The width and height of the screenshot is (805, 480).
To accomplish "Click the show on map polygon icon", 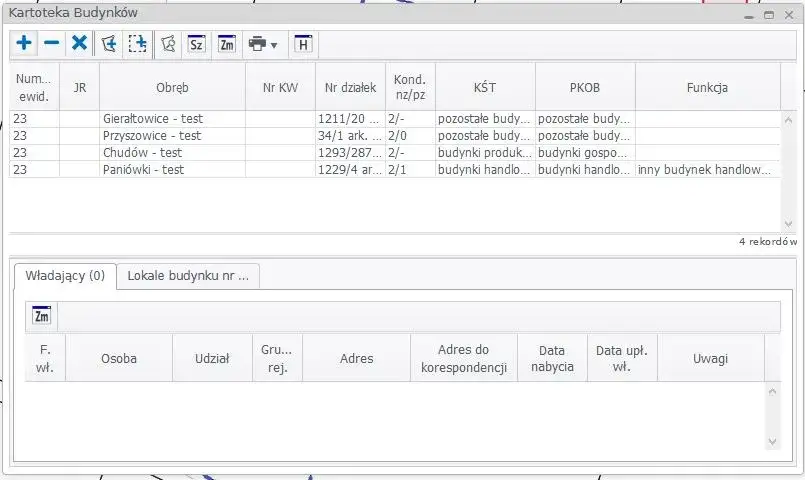I will 168,43.
